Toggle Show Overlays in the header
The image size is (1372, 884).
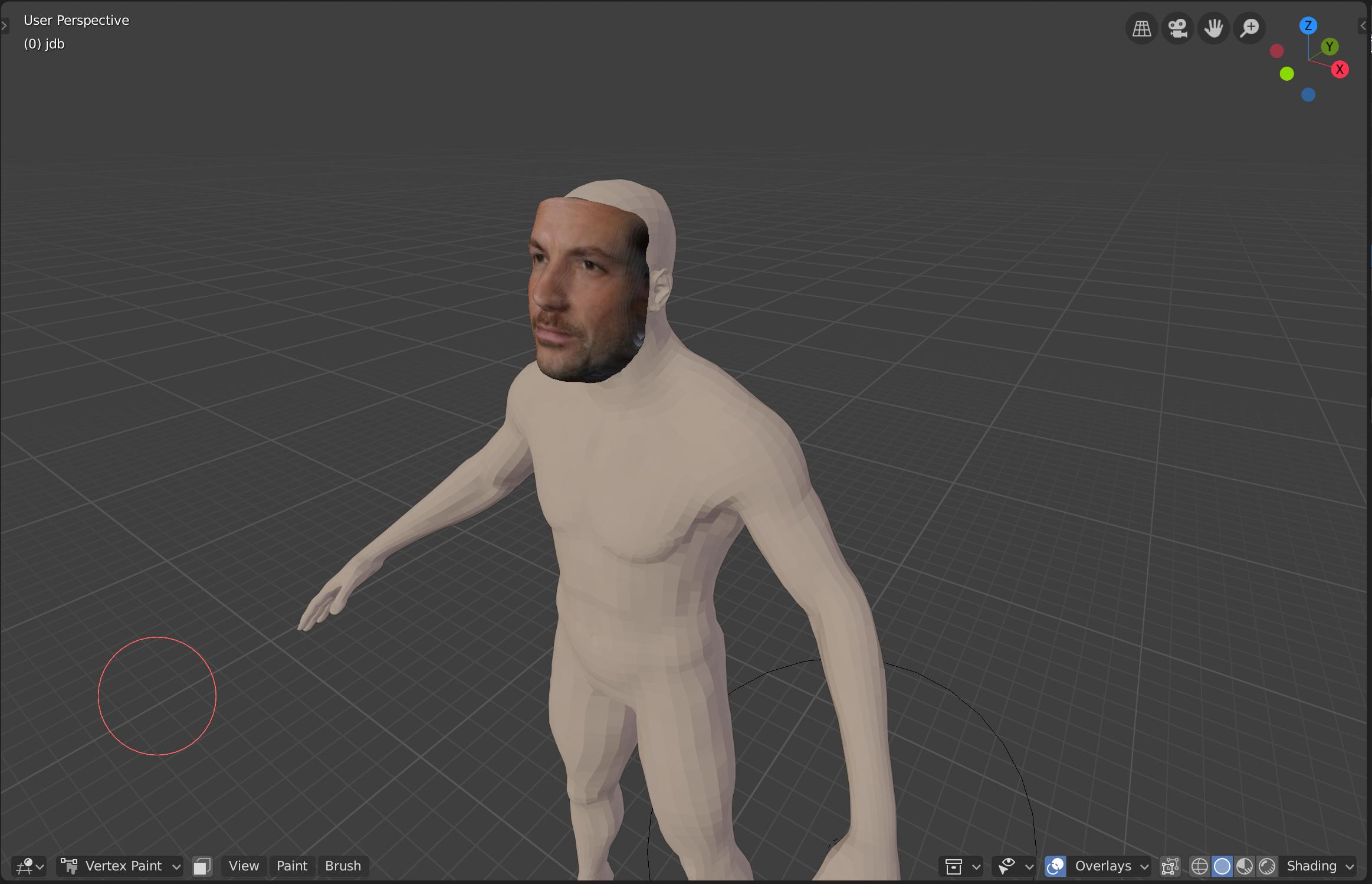(x=1055, y=866)
